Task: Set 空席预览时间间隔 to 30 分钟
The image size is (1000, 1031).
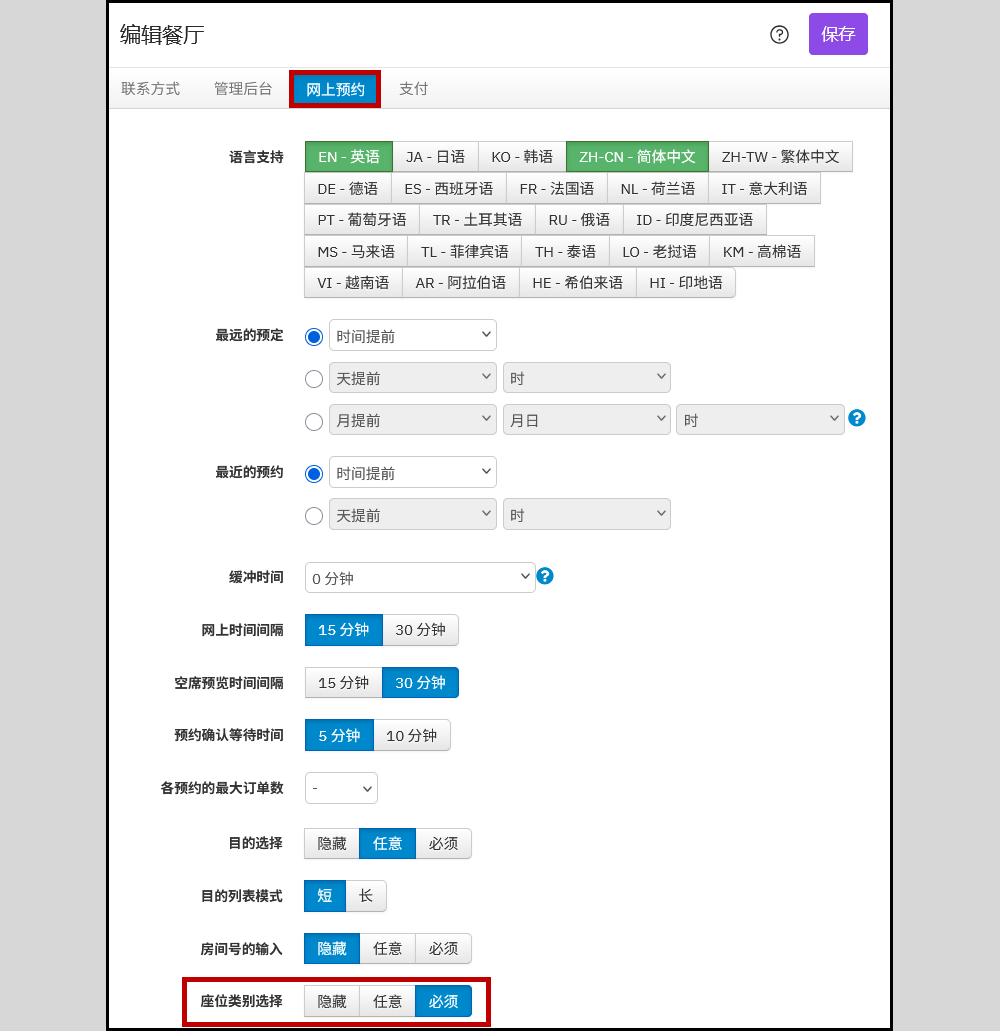Action: (420, 683)
